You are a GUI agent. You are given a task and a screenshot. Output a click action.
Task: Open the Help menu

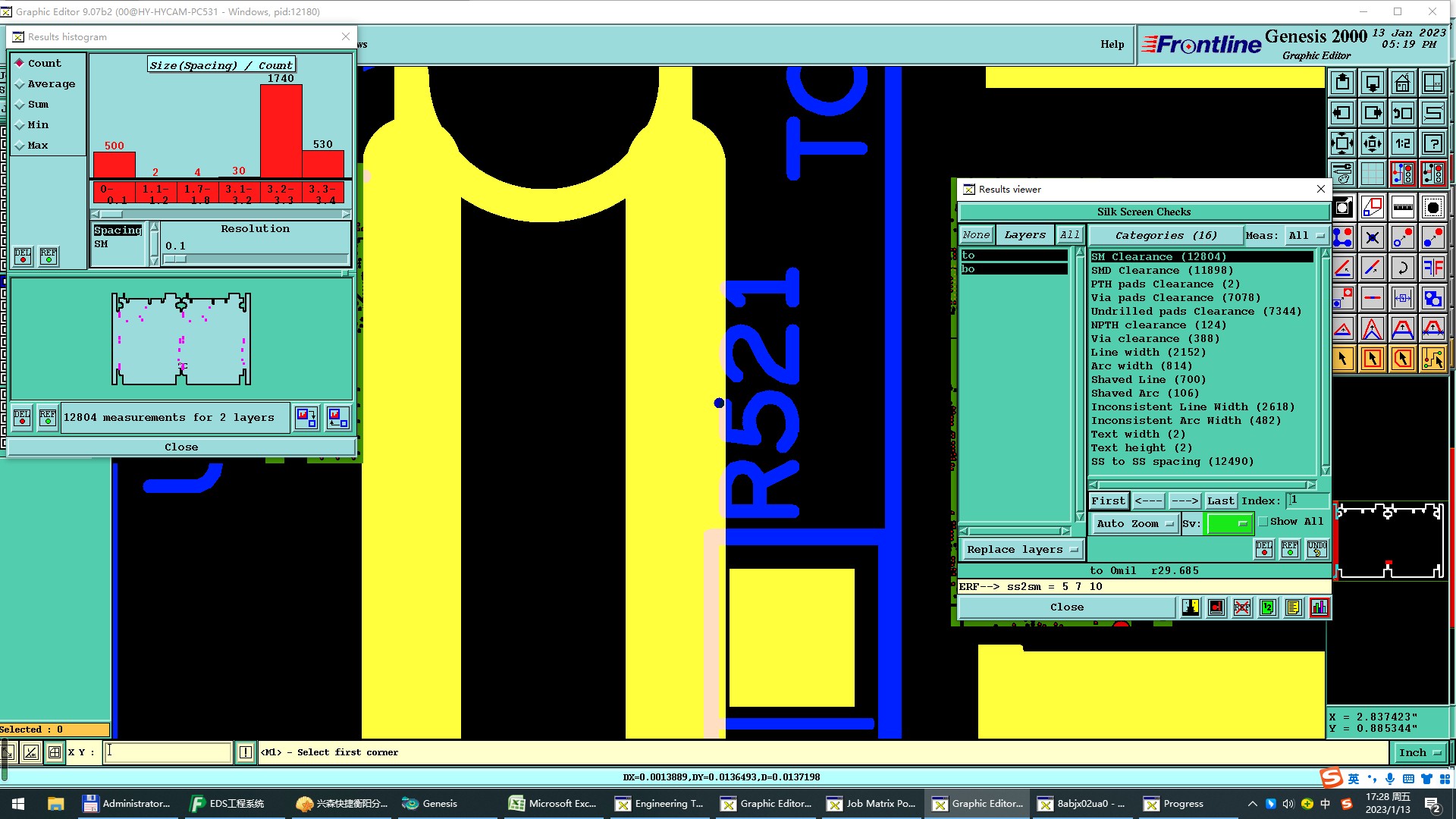coord(1112,44)
